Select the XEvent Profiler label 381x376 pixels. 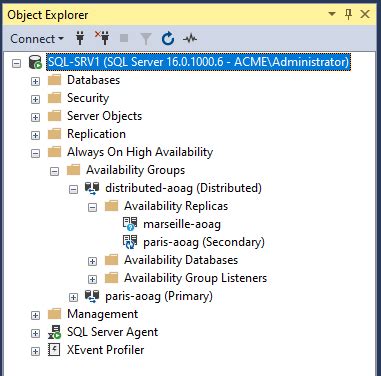click(x=105, y=350)
